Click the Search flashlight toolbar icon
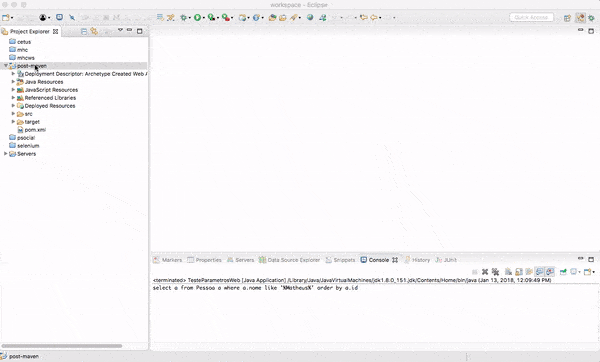Viewport: 600px width, 362px height. [x=293, y=17]
